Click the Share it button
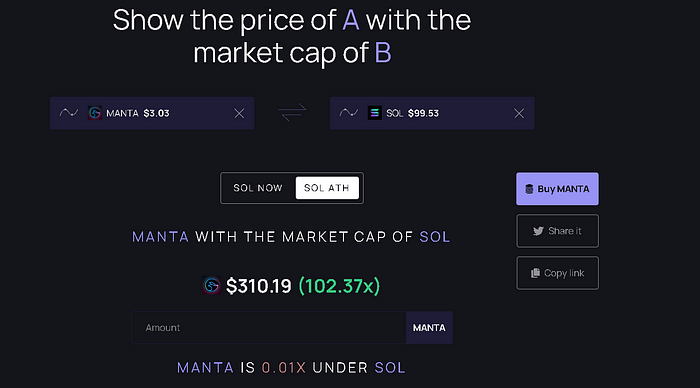 pos(557,231)
